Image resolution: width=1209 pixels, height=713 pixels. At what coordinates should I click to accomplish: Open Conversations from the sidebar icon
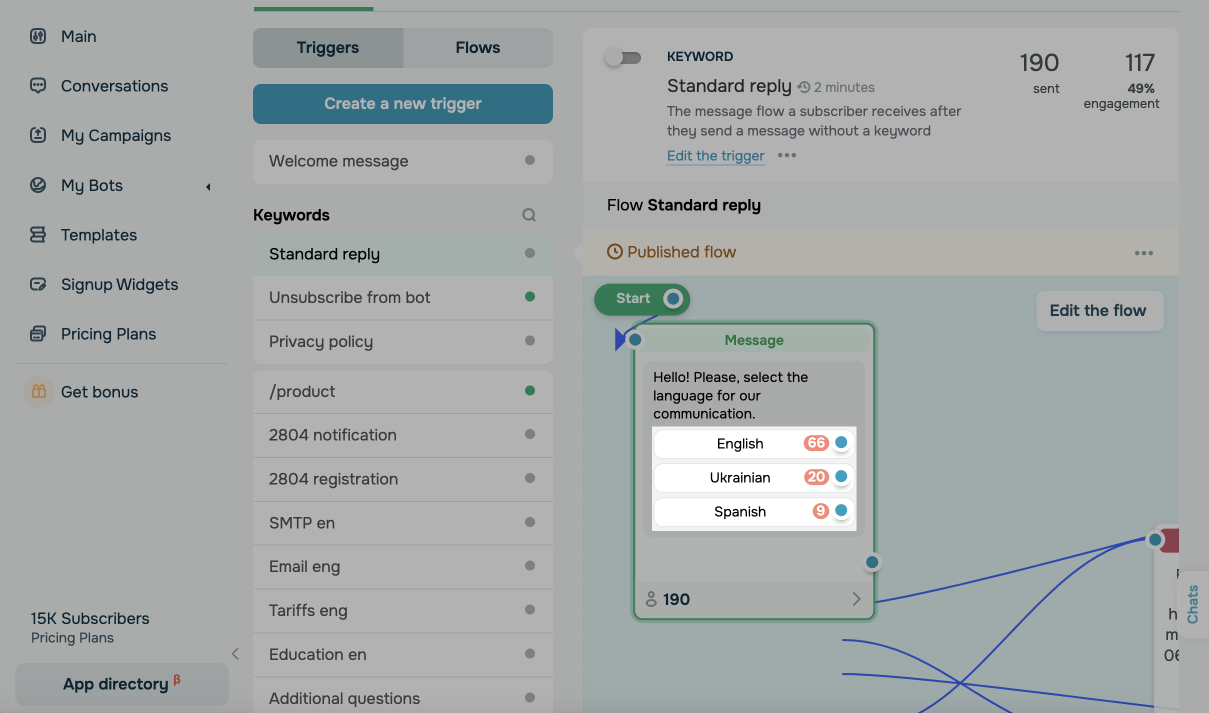(38, 86)
